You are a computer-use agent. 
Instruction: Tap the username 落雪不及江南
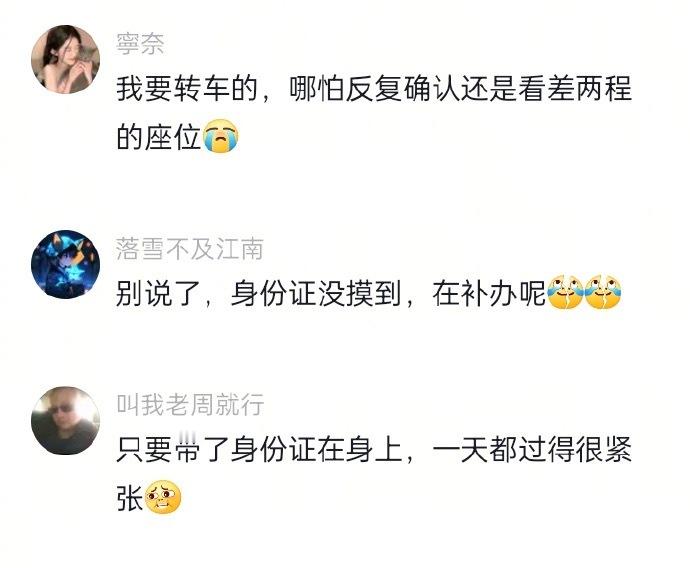tap(190, 249)
